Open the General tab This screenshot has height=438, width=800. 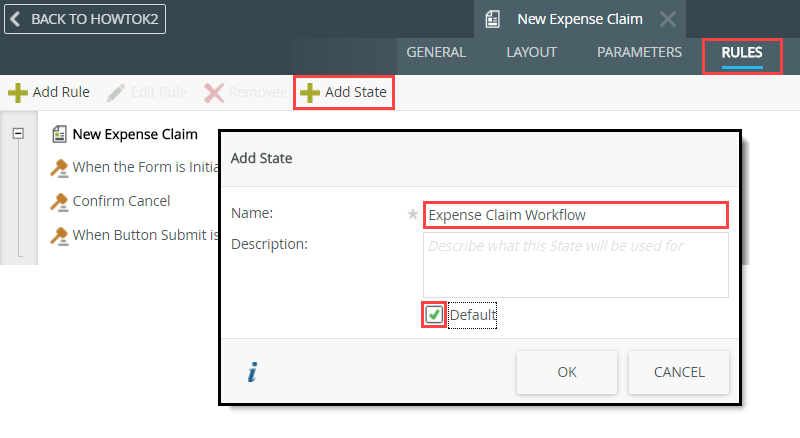coord(436,52)
